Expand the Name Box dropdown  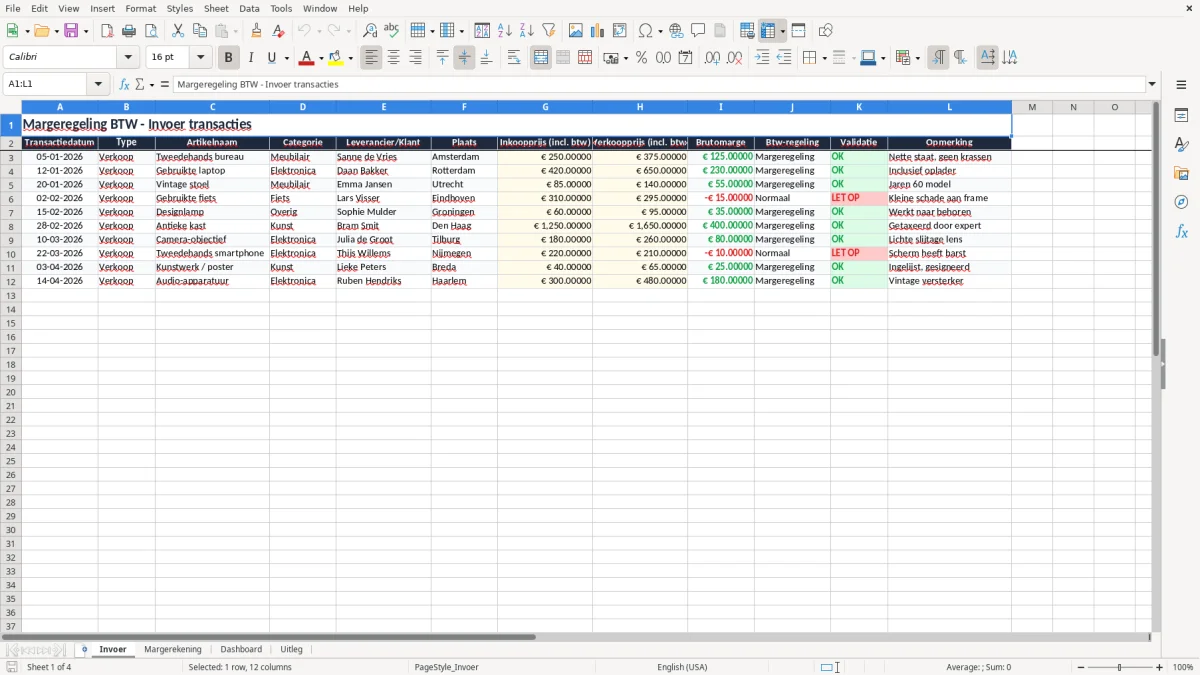(x=98, y=84)
